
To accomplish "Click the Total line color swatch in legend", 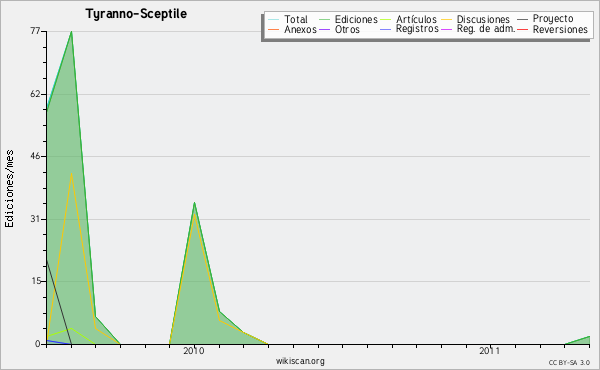I will click(x=274, y=19).
